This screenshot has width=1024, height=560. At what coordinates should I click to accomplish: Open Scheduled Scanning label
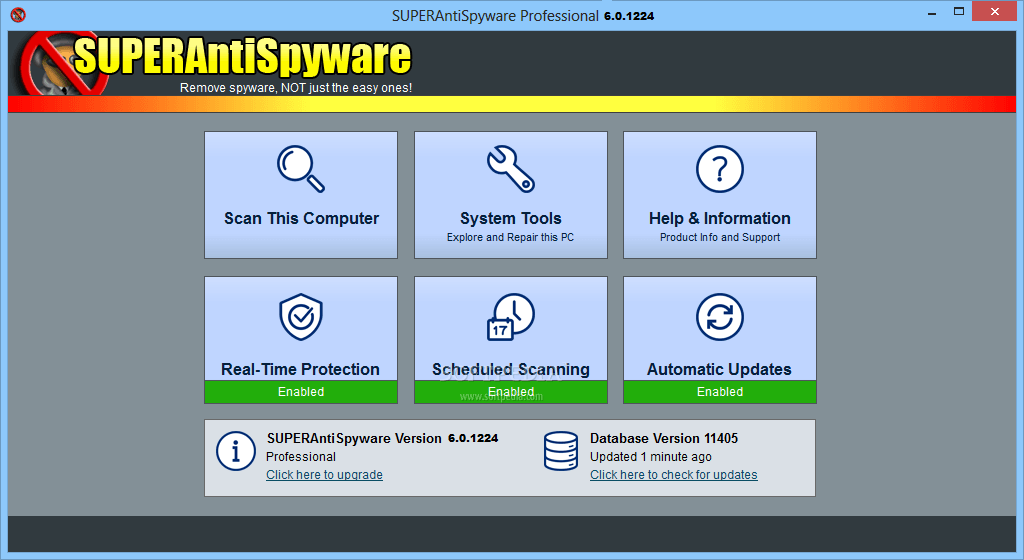point(511,369)
